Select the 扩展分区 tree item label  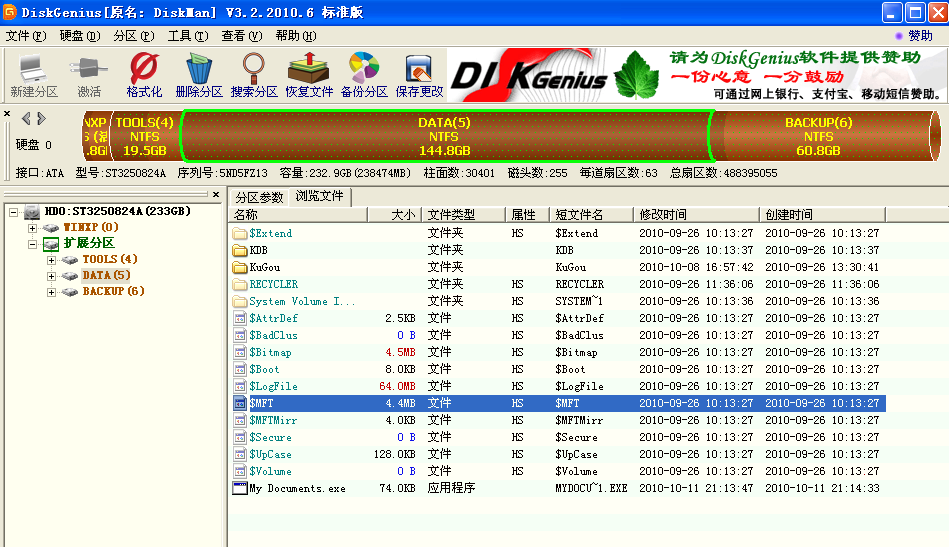tap(89, 243)
